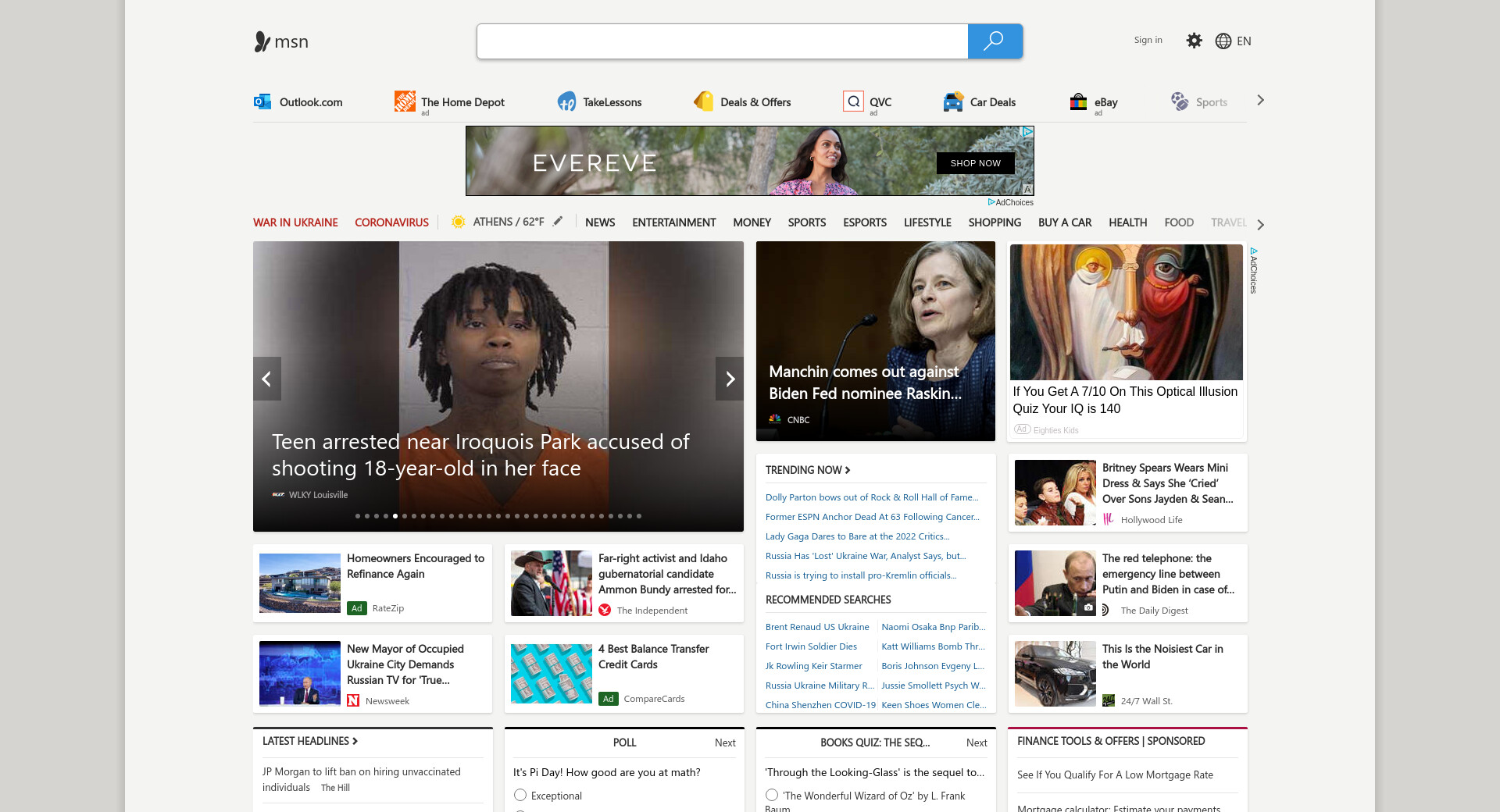Open the settings gear icon
The height and width of the screenshot is (812, 1500).
(x=1194, y=41)
